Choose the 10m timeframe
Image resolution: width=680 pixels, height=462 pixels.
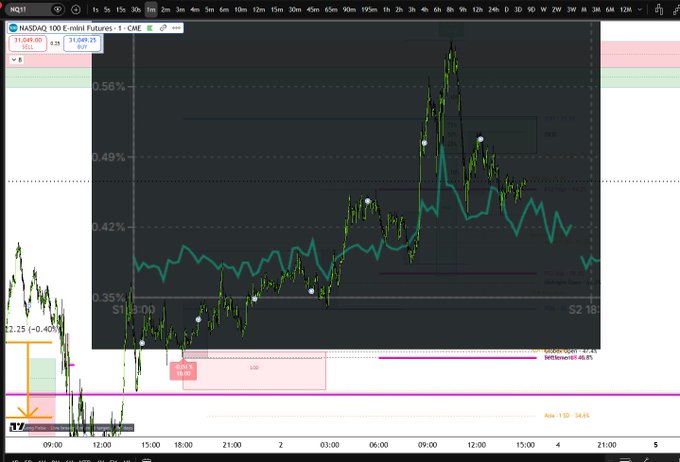[240, 9]
